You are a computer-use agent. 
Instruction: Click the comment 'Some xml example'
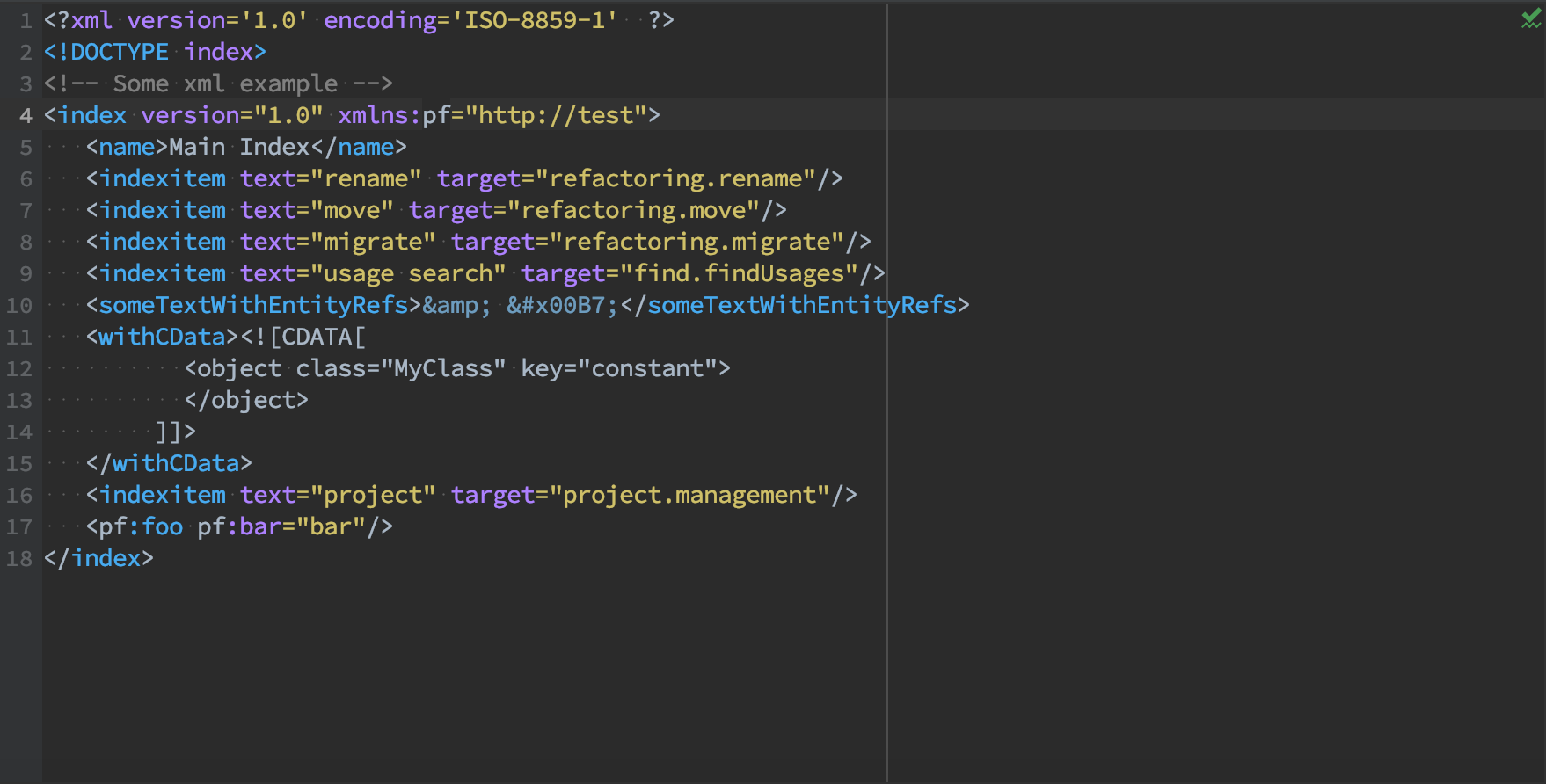[225, 83]
